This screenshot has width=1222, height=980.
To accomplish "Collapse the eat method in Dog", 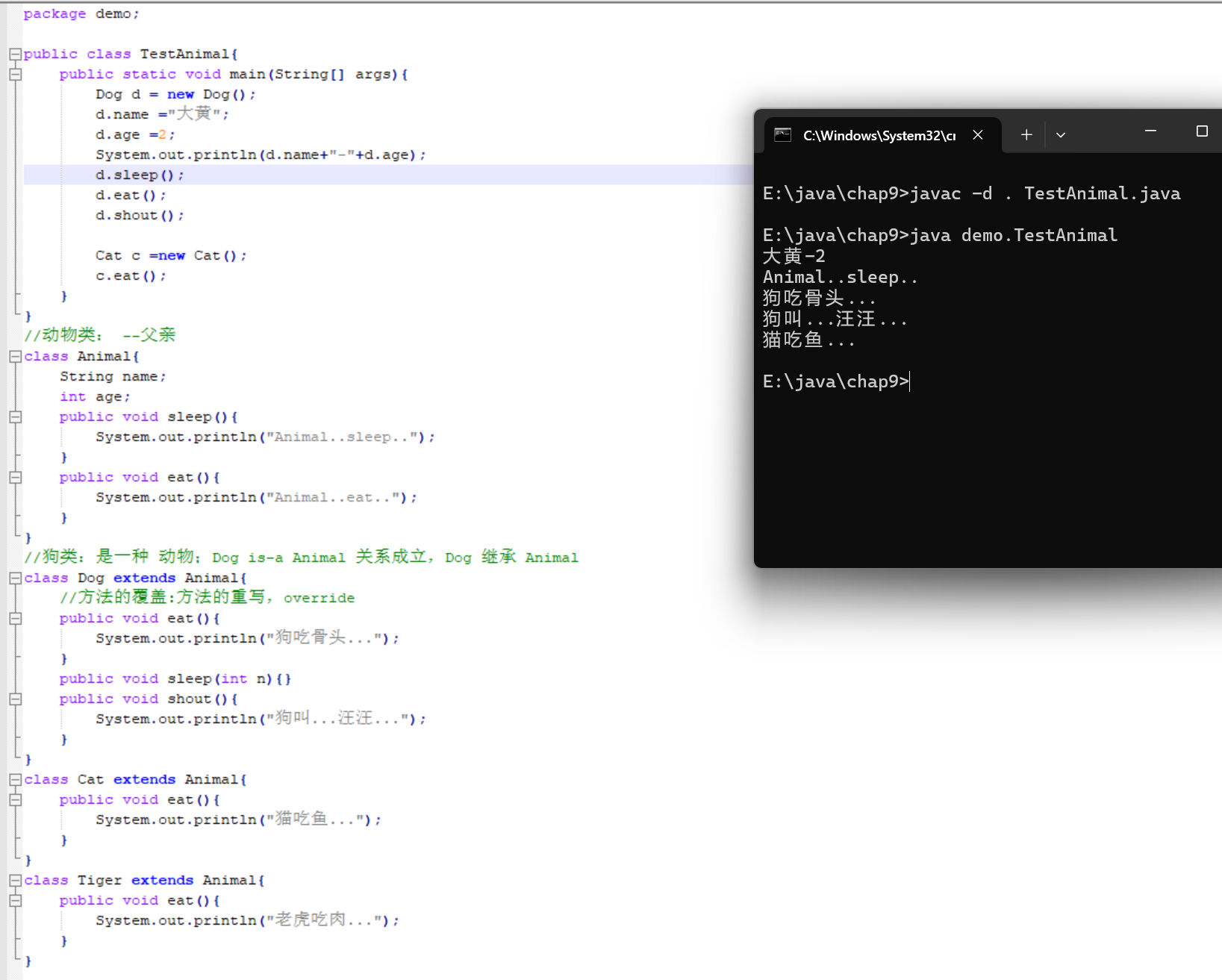I will pos(14,618).
